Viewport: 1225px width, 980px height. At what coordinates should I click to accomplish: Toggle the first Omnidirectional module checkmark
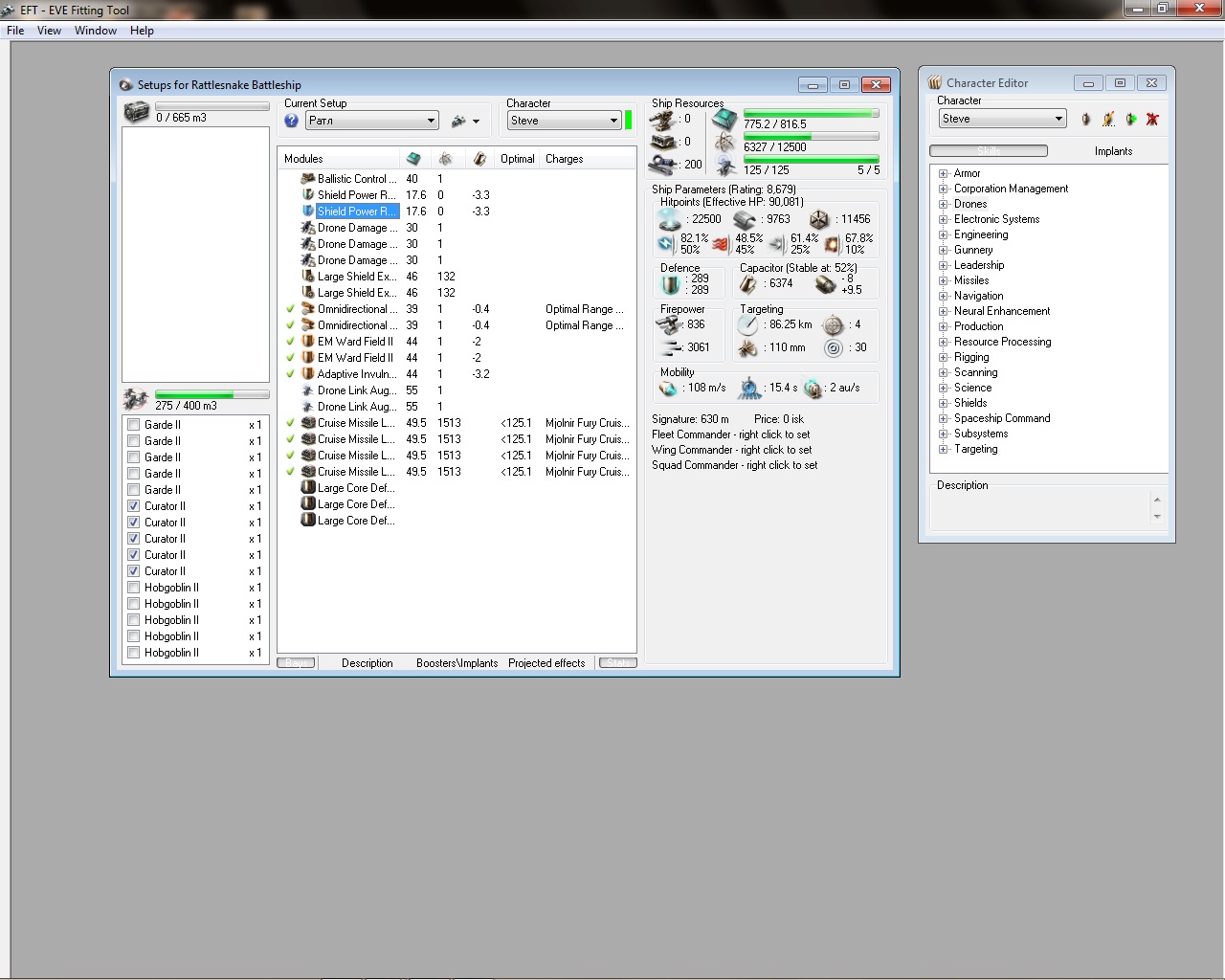point(290,309)
